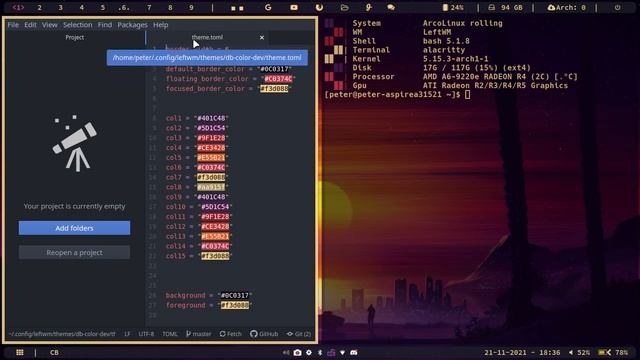Open the Edit menu

pos(30,25)
